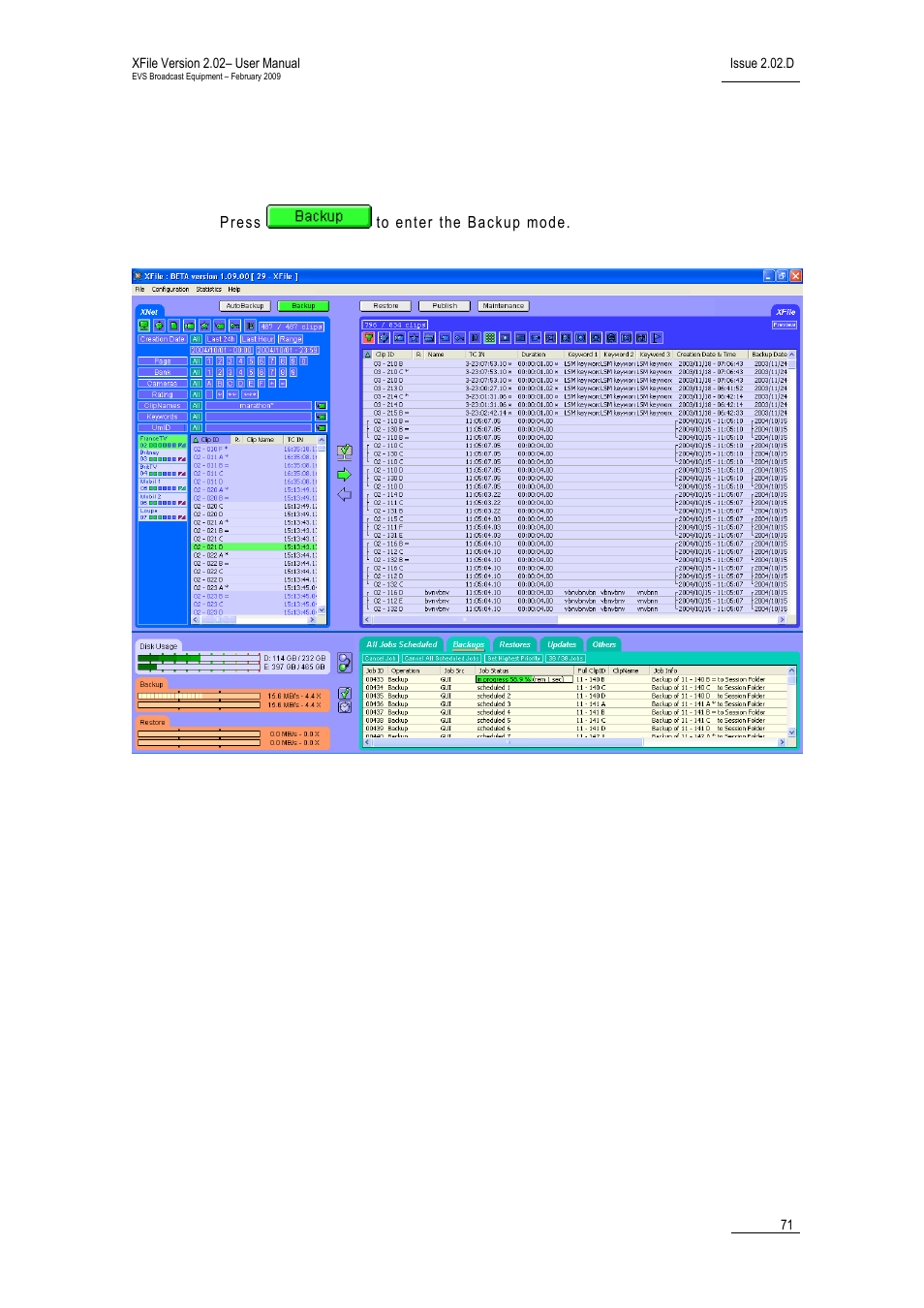The height and width of the screenshot is (1308, 924).
Task: Toggle Cameras All filter
Action: [x=196, y=384]
